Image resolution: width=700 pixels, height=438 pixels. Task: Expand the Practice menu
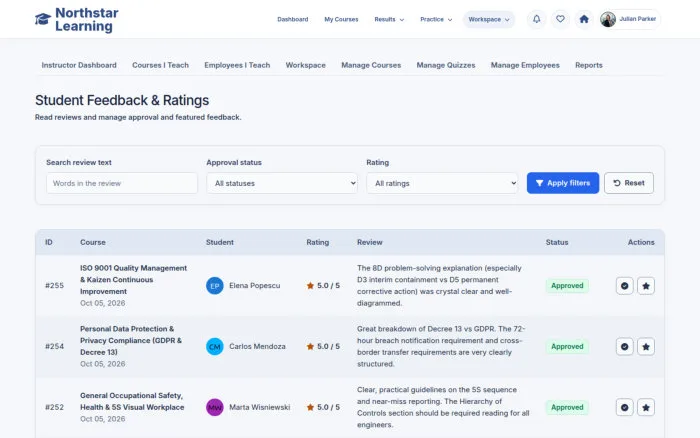436,19
